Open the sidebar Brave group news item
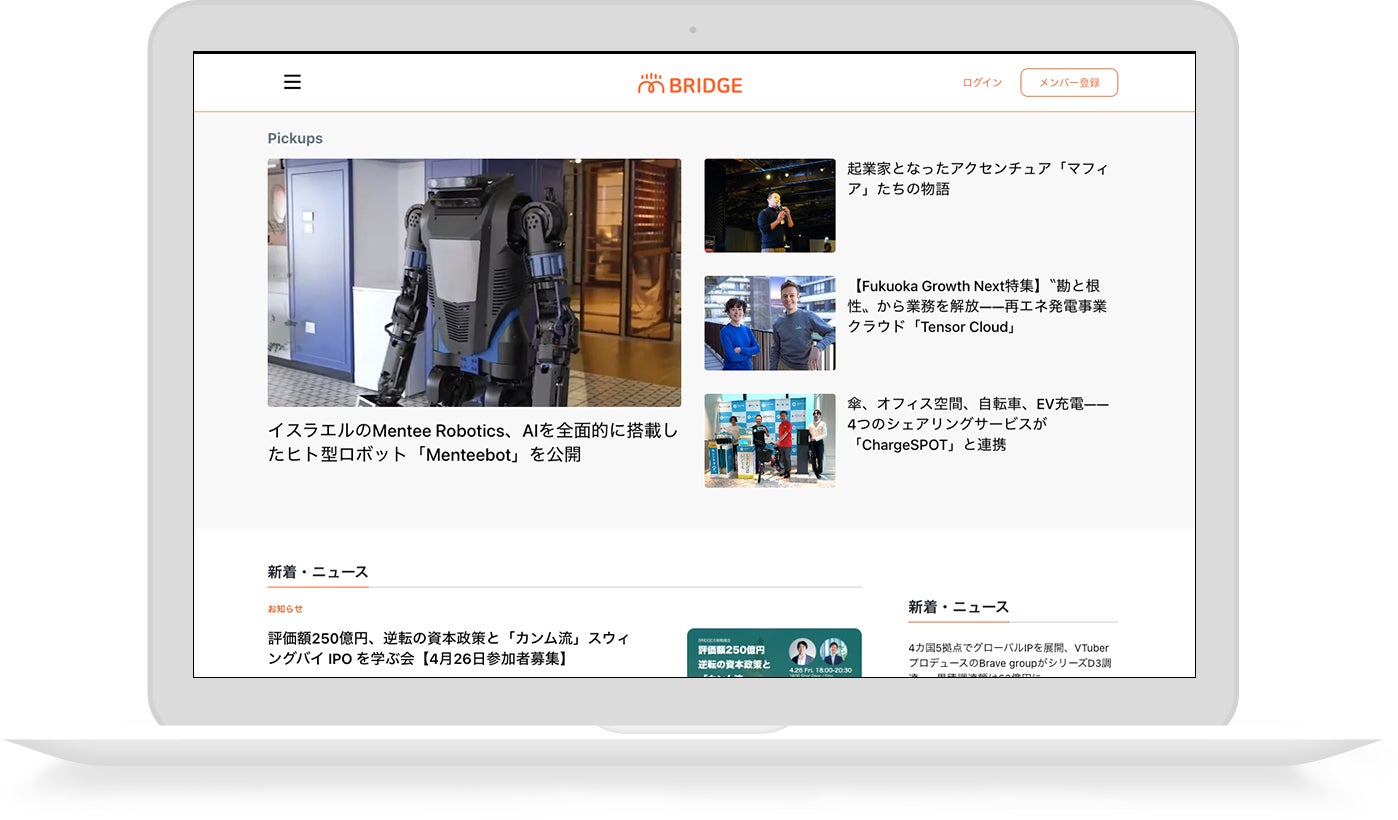This screenshot has width=1398, height=820. (1010, 662)
